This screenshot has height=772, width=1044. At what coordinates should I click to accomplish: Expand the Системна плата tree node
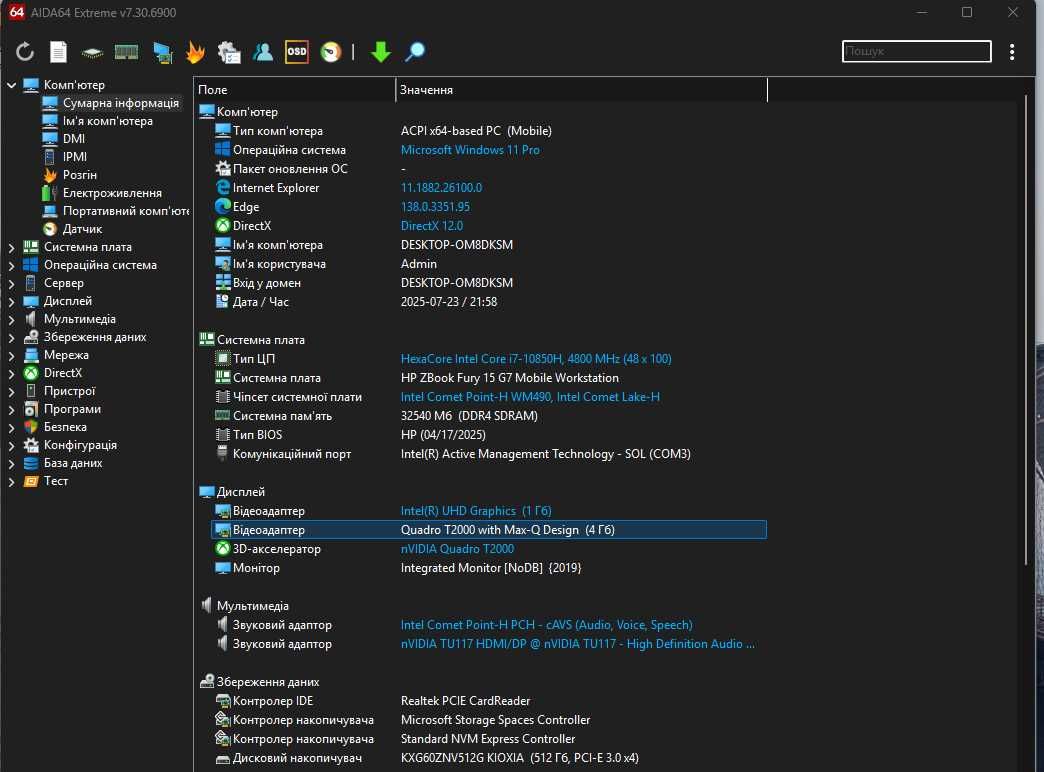[x=11, y=247]
